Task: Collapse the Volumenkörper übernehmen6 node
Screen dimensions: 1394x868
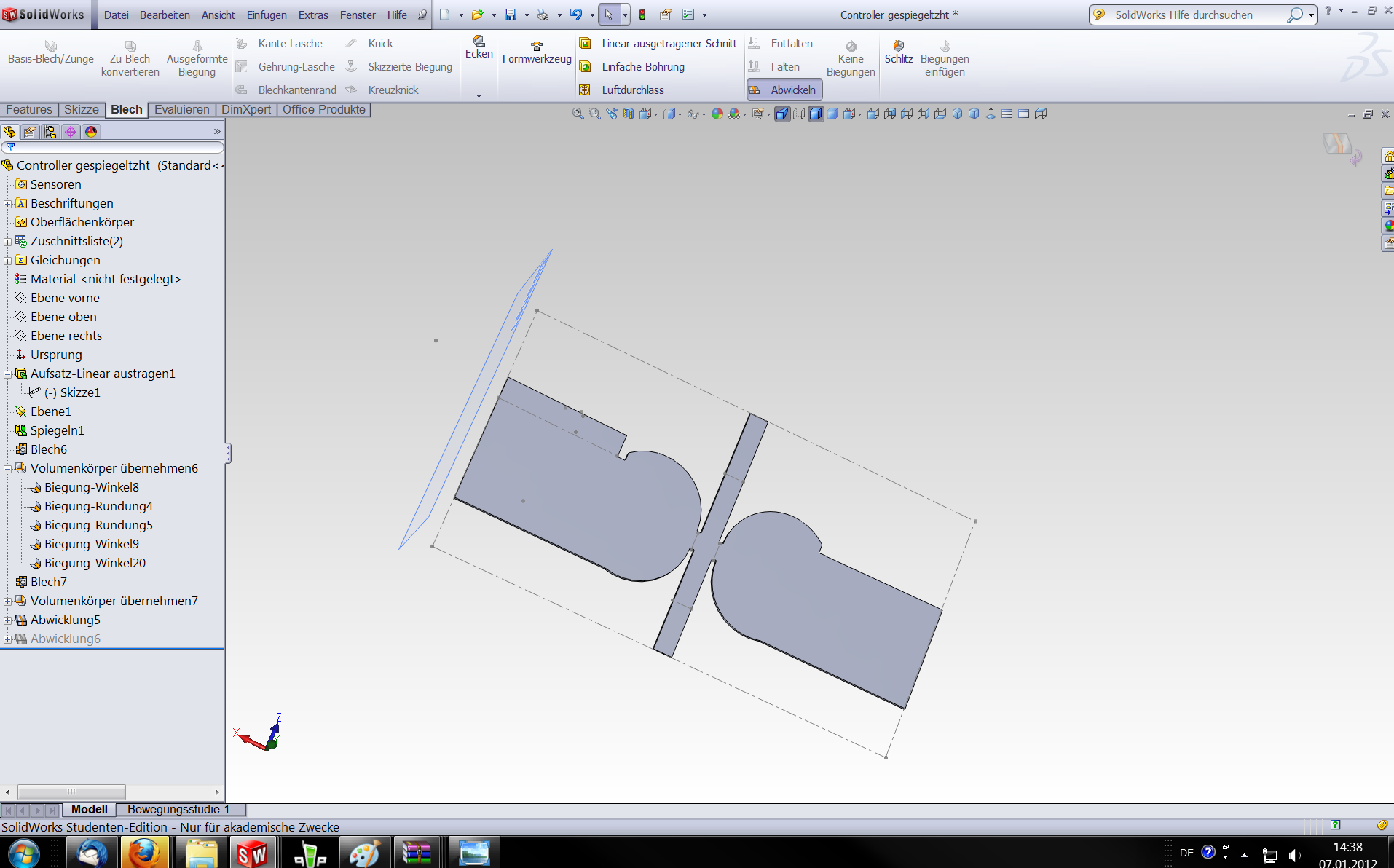Action: (x=8, y=469)
